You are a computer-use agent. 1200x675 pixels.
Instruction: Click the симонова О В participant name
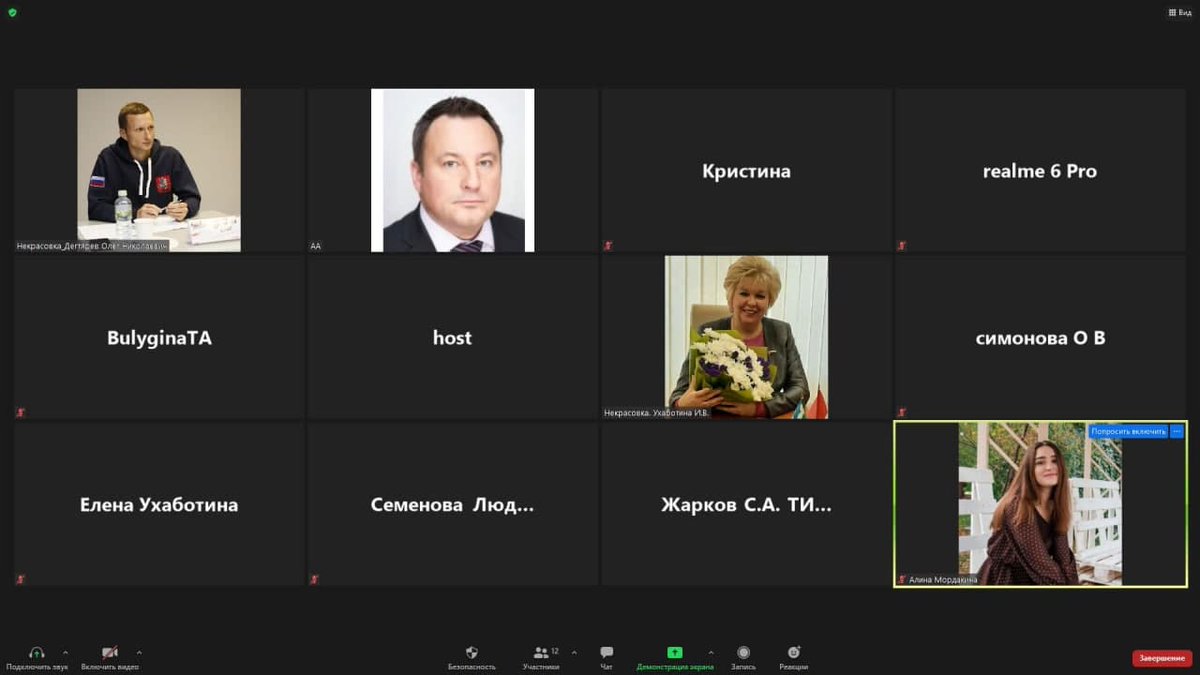pos(1040,338)
